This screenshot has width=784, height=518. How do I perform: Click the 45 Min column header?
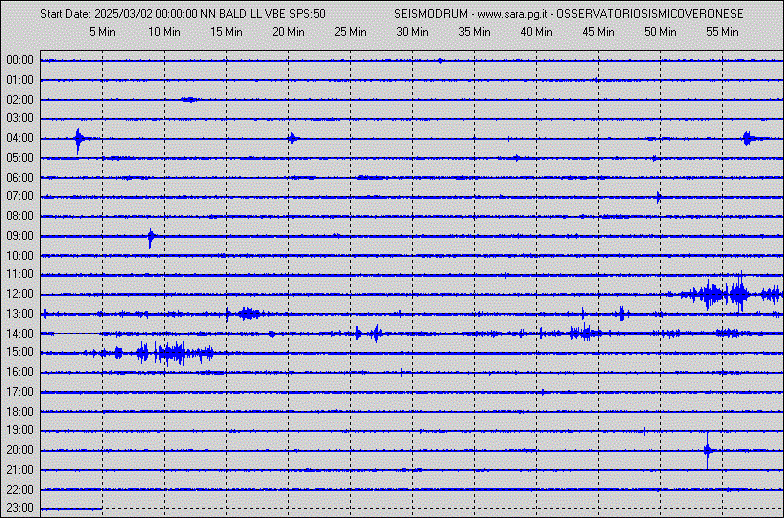click(598, 32)
